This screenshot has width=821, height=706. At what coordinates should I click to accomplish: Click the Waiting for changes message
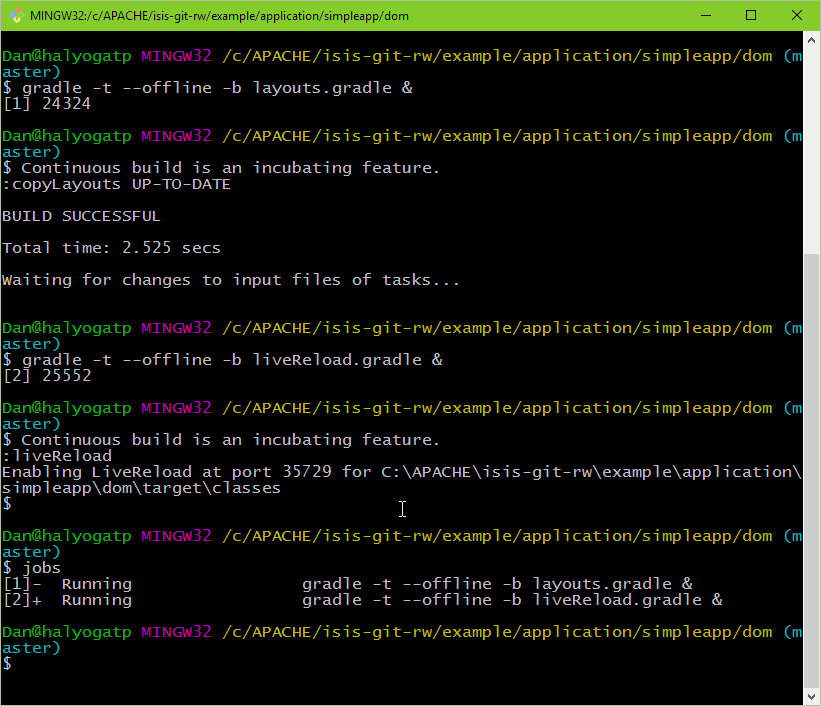[231, 280]
